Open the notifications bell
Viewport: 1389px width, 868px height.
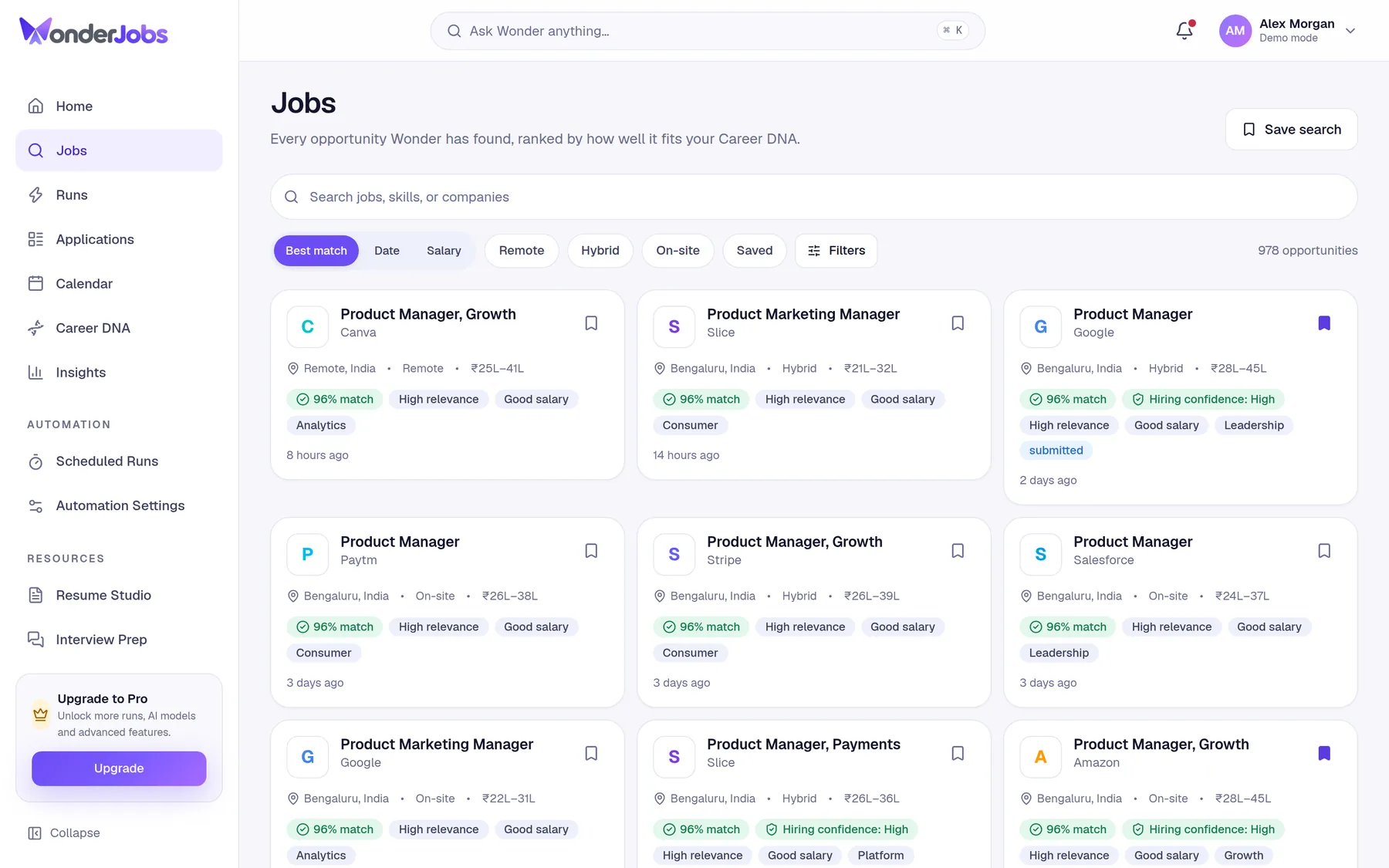point(1185,31)
